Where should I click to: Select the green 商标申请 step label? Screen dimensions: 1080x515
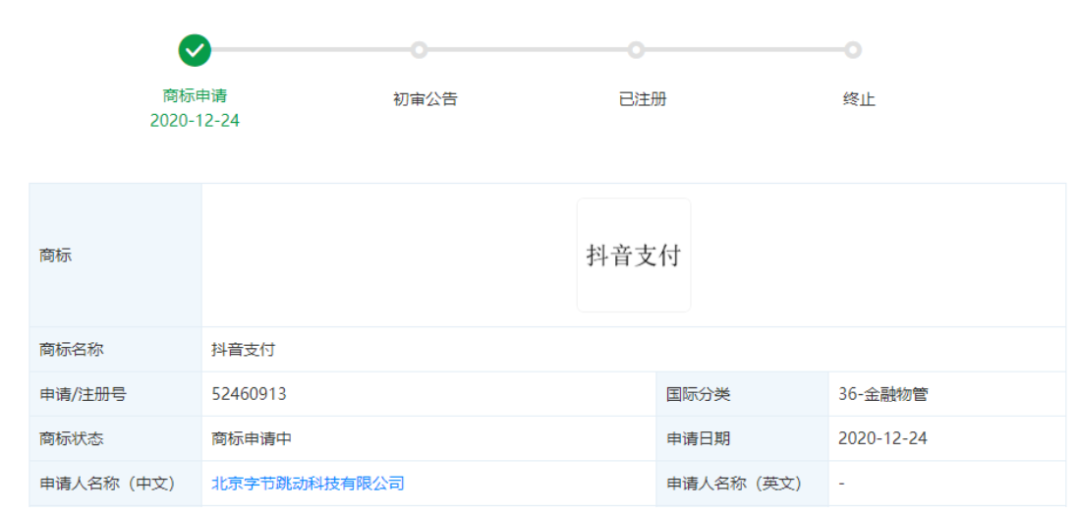pos(195,96)
